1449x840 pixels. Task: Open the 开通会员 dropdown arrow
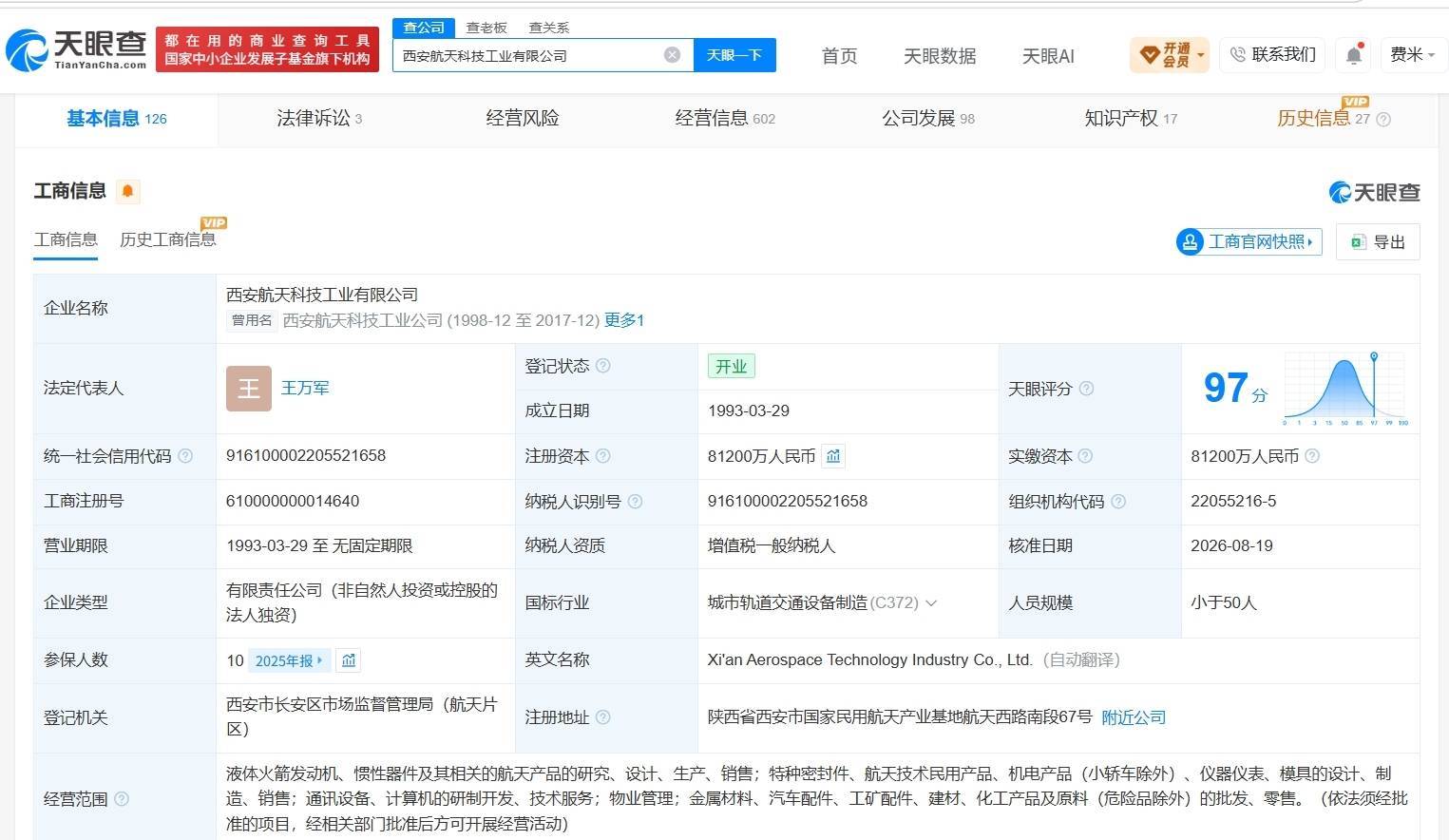[x=1201, y=55]
